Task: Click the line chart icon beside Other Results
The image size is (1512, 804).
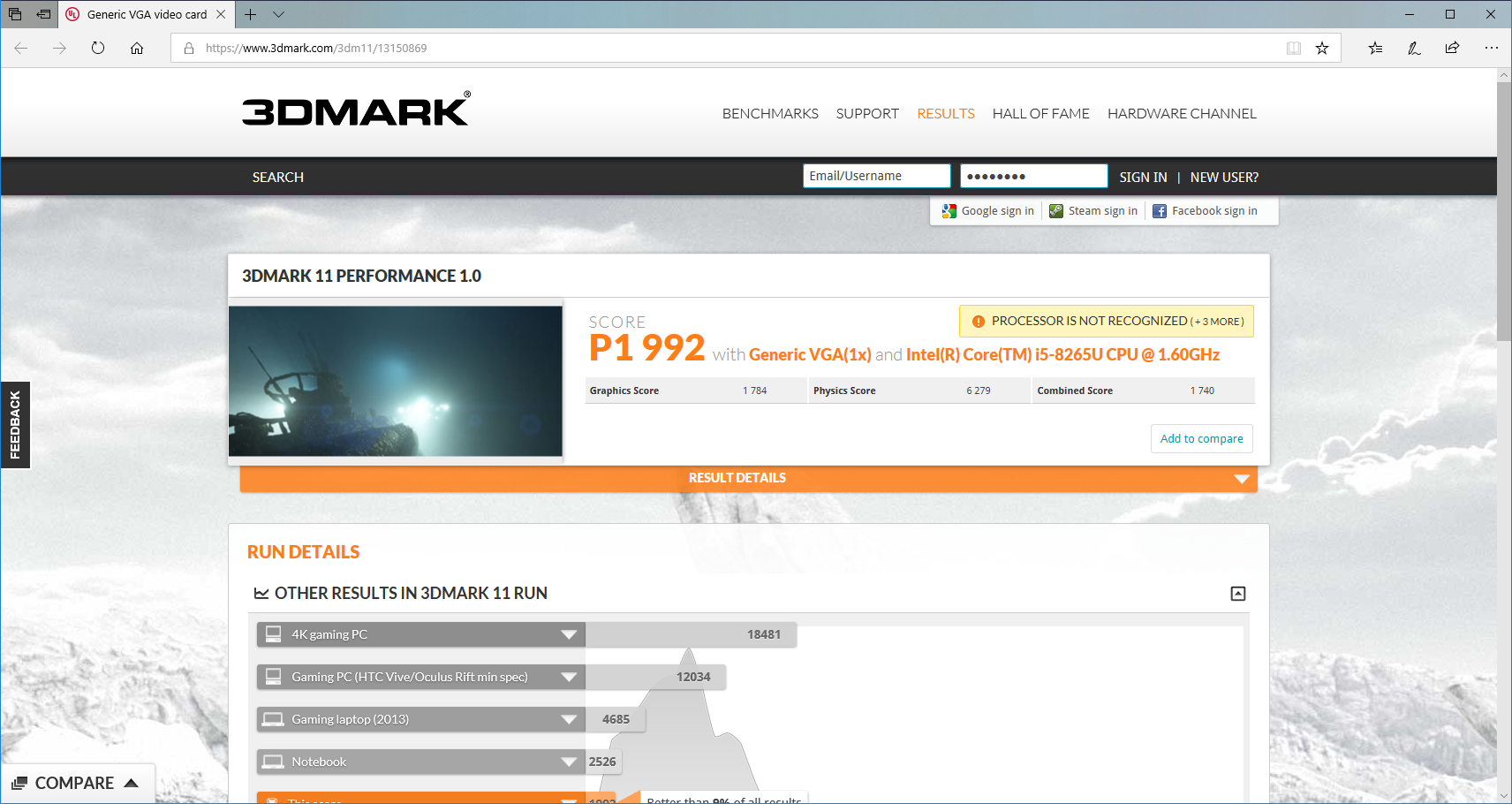Action: [x=261, y=594]
